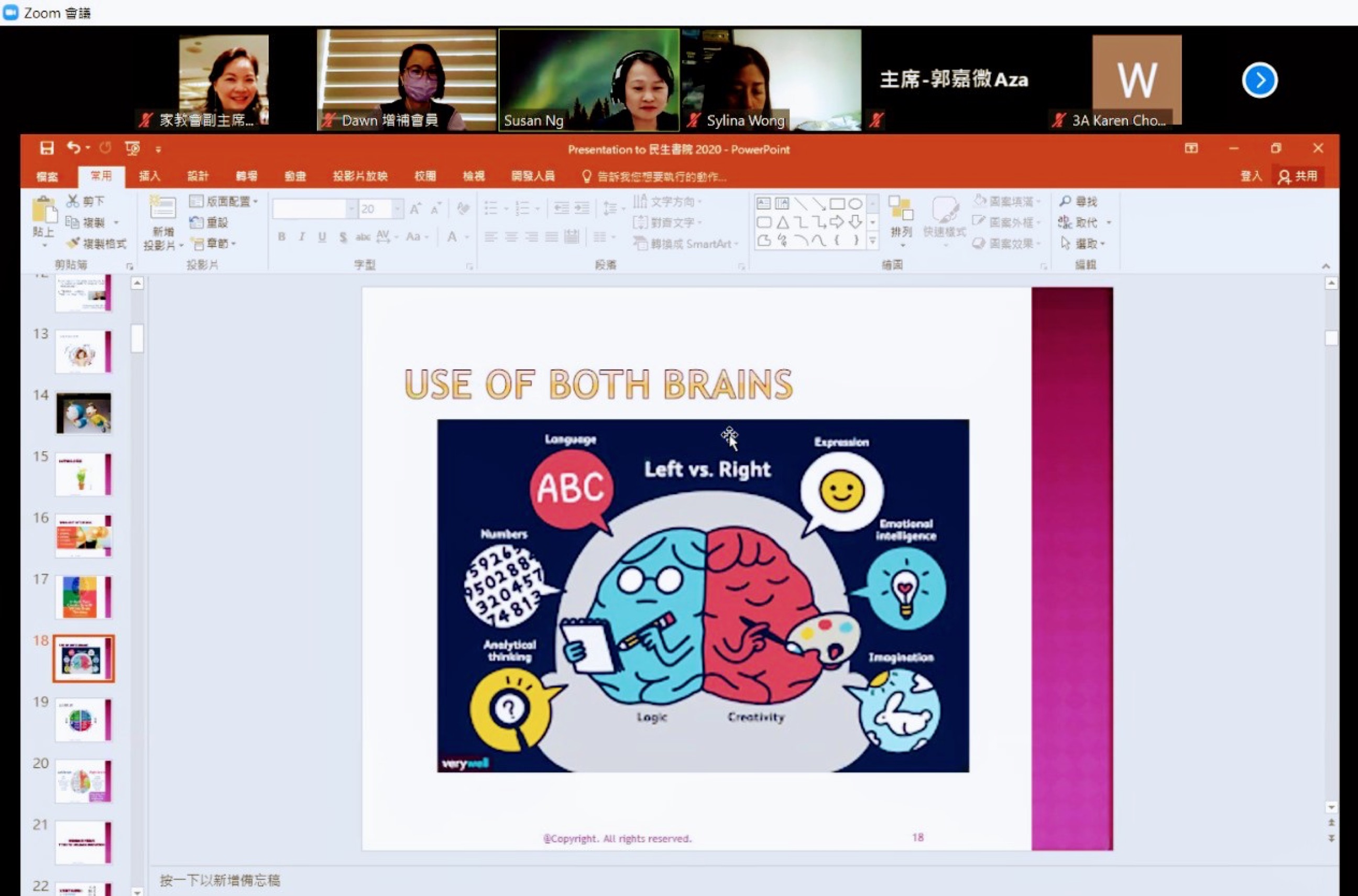This screenshot has width=1358, height=896.
Task: Open Character Spacing AV dropdown
Action: (387, 236)
